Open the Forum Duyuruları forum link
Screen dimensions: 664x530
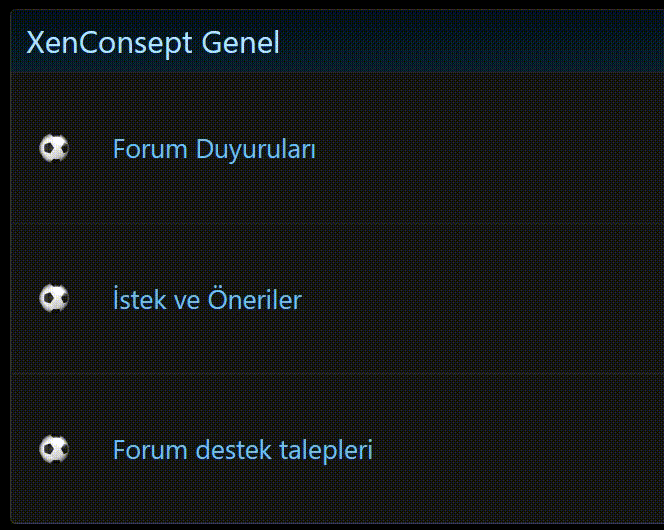click(214, 150)
